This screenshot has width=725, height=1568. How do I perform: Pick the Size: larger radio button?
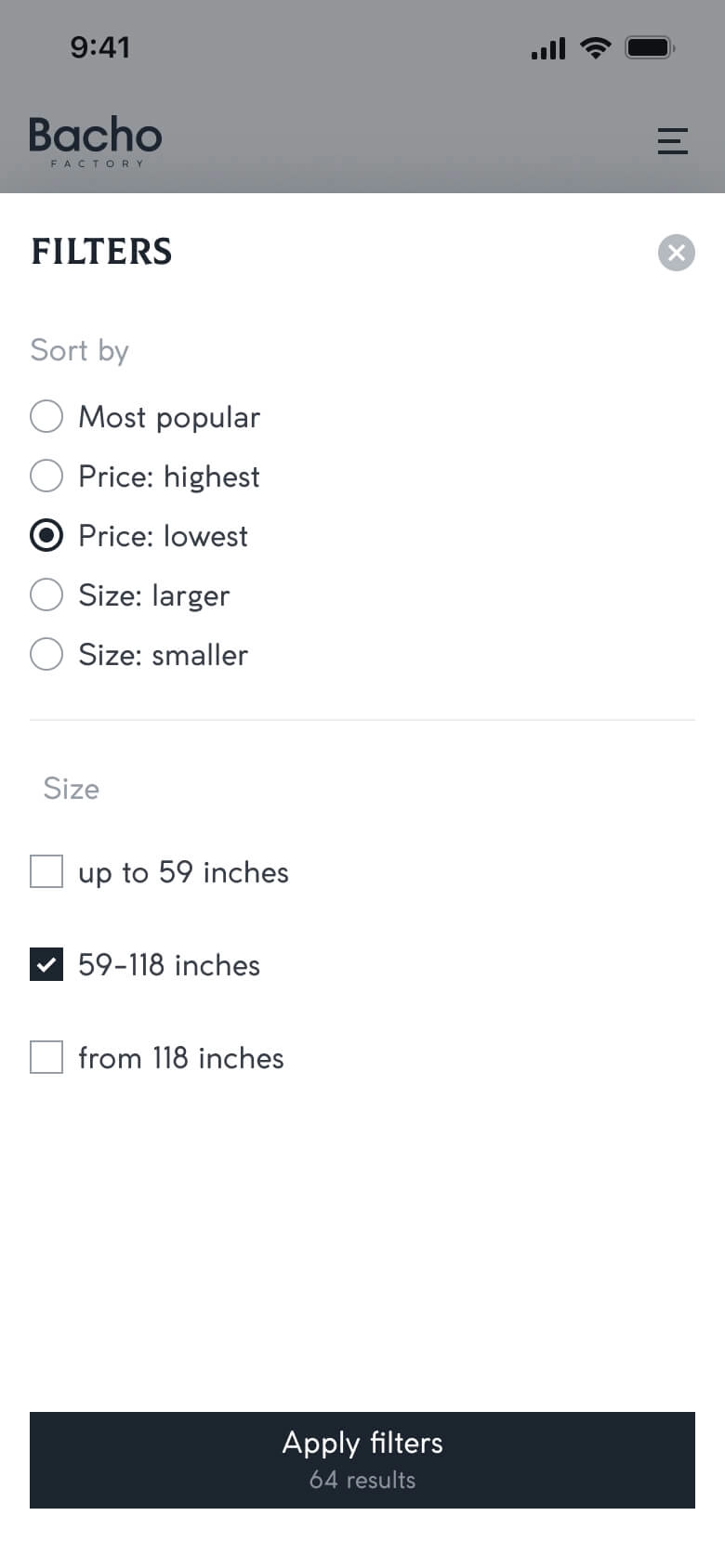pos(46,595)
